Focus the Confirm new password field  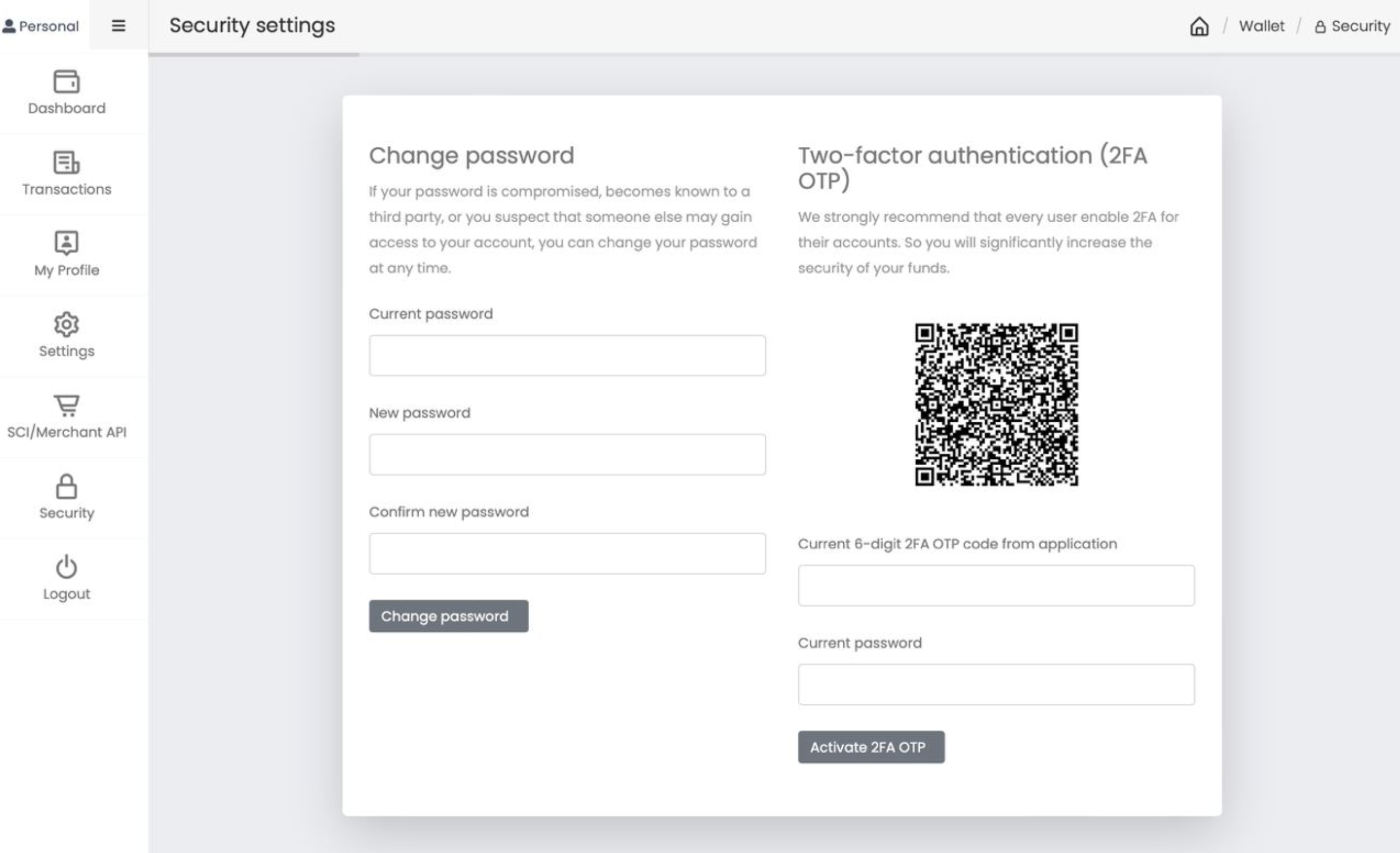click(x=567, y=554)
